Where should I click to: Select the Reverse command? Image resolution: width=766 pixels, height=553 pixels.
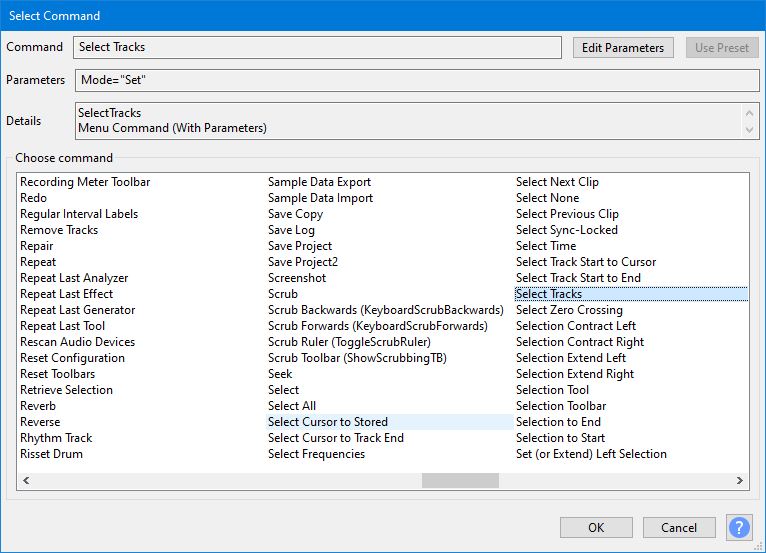pyautogui.click(x=40, y=422)
